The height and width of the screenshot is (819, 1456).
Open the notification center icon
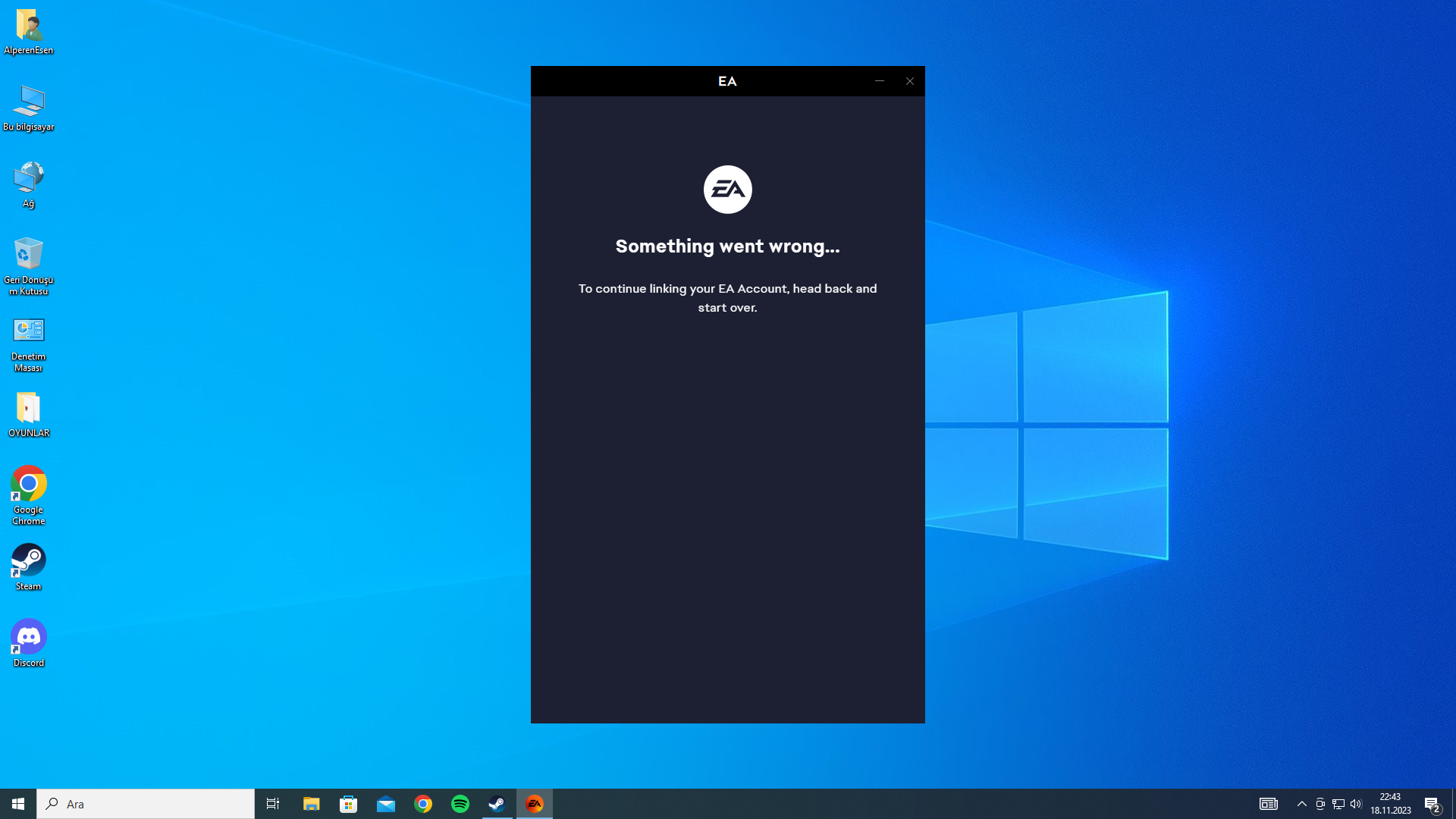pos(1432,804)
